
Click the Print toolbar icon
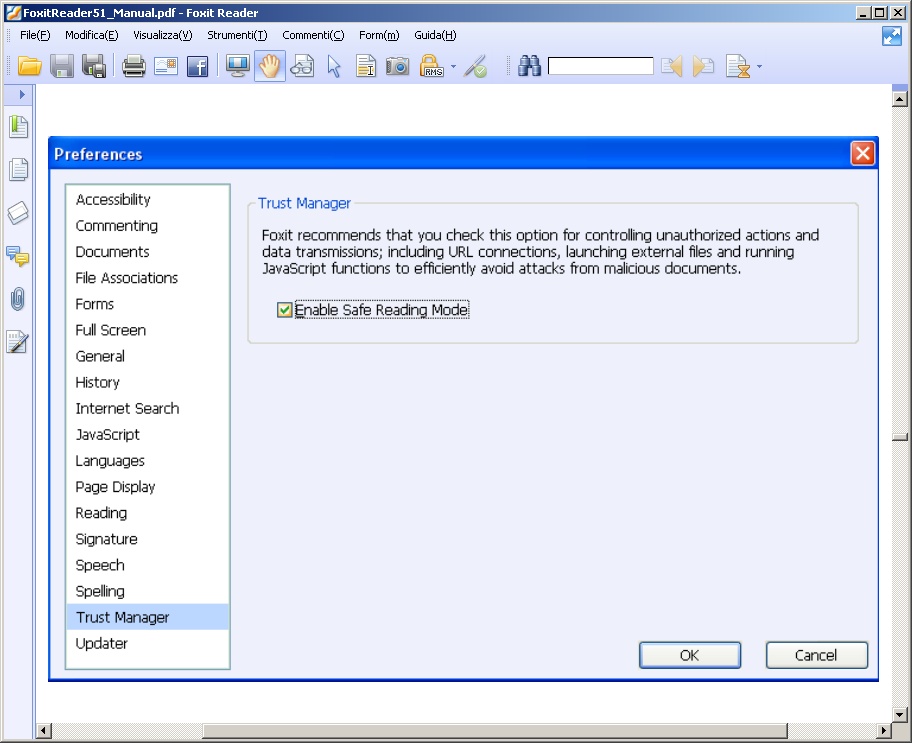click(134, 66)
